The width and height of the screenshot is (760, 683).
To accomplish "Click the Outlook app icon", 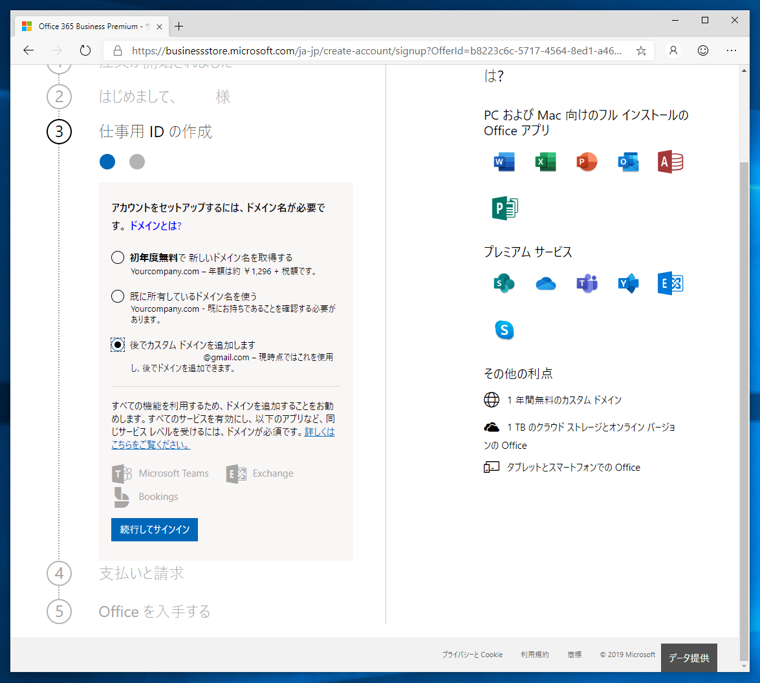I will [x=628, y=162].
